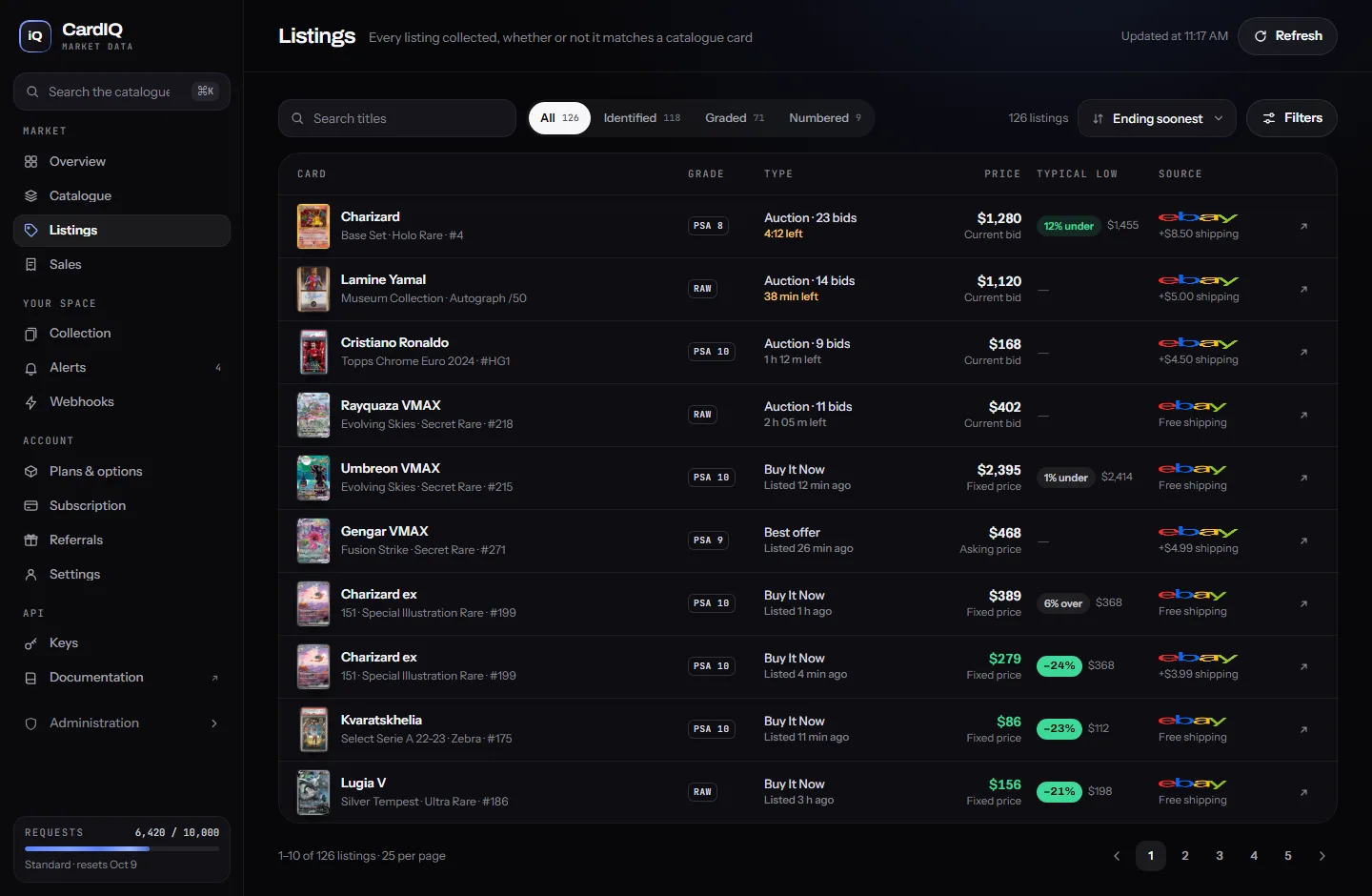Click the Gengar VMAX title
This screenshot has height=896, width=1372.
coord(384,532)
